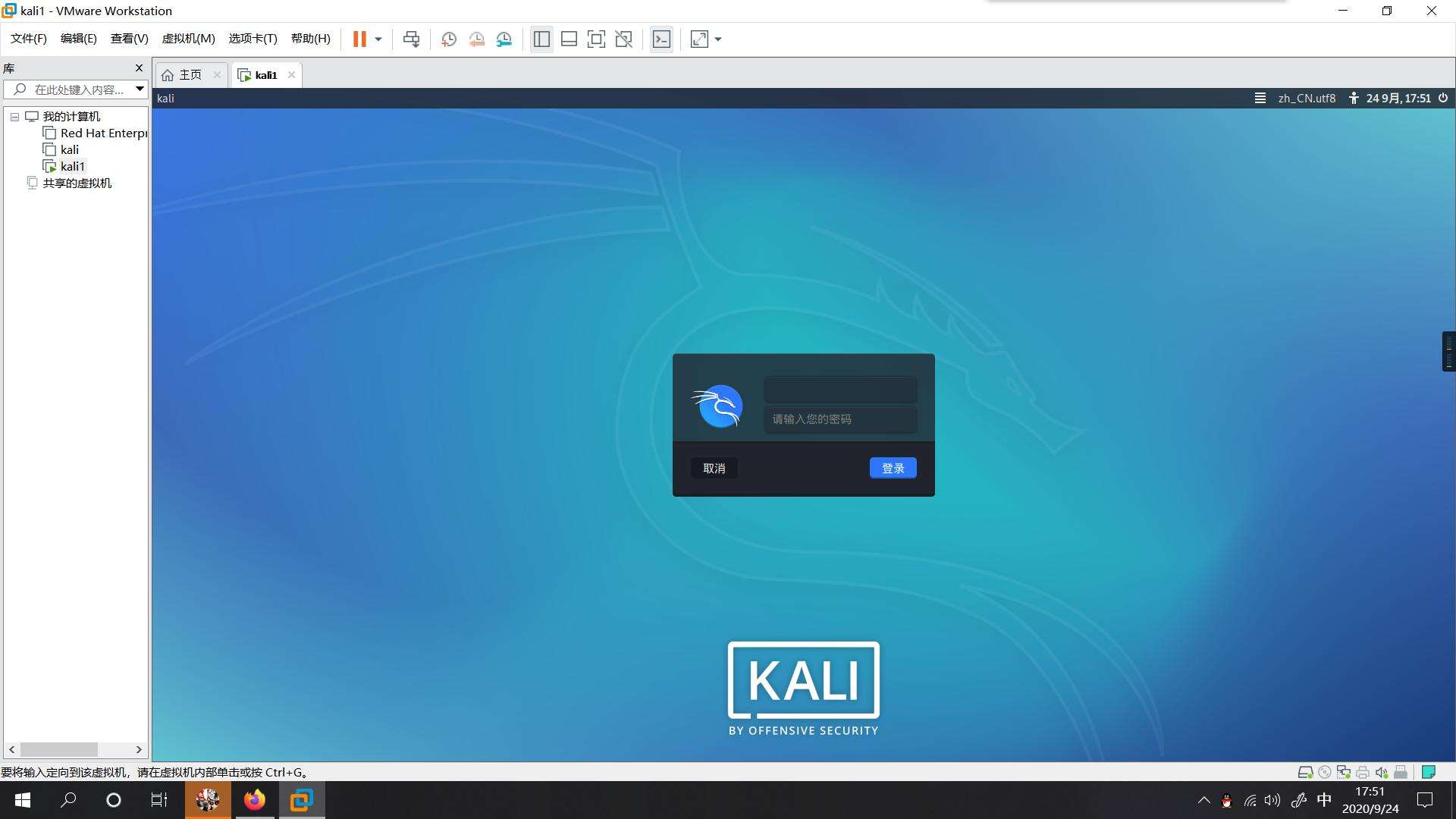Click the 取消 button on login dialog
This screenshot has height=819, width=1456.
coord(714,469)
